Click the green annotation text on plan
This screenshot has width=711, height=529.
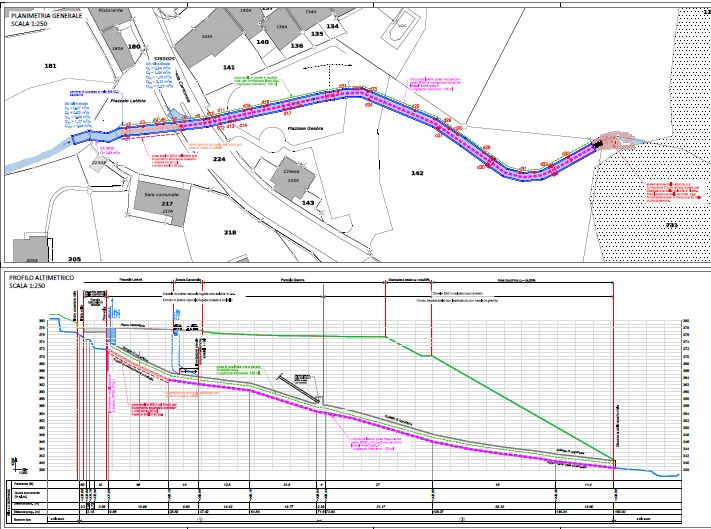263,81
